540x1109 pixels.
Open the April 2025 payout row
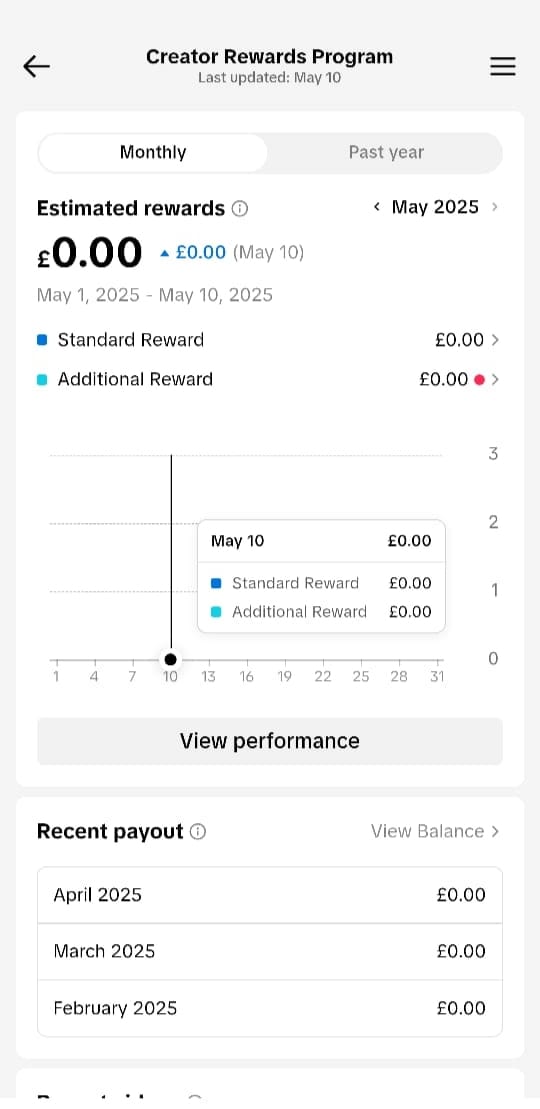[x=270, y=895]
